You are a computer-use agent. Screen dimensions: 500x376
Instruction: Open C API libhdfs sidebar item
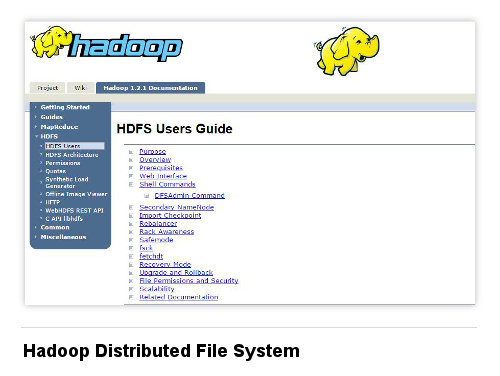(64, 219)
